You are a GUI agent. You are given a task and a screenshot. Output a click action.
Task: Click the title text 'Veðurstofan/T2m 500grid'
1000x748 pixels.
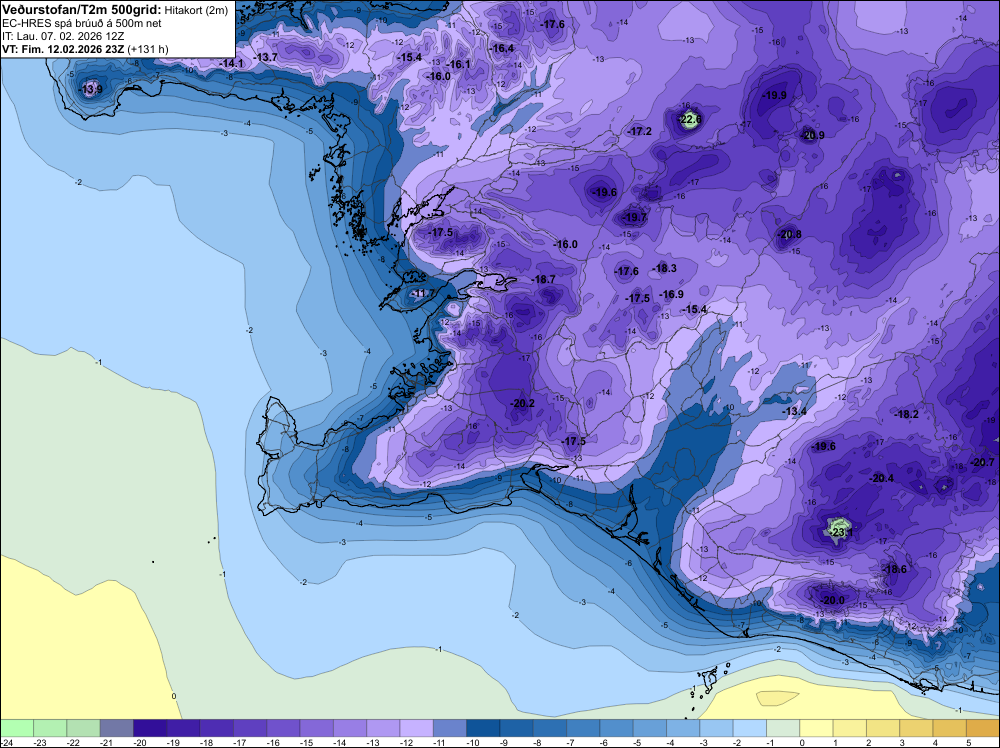coord(82,10)
